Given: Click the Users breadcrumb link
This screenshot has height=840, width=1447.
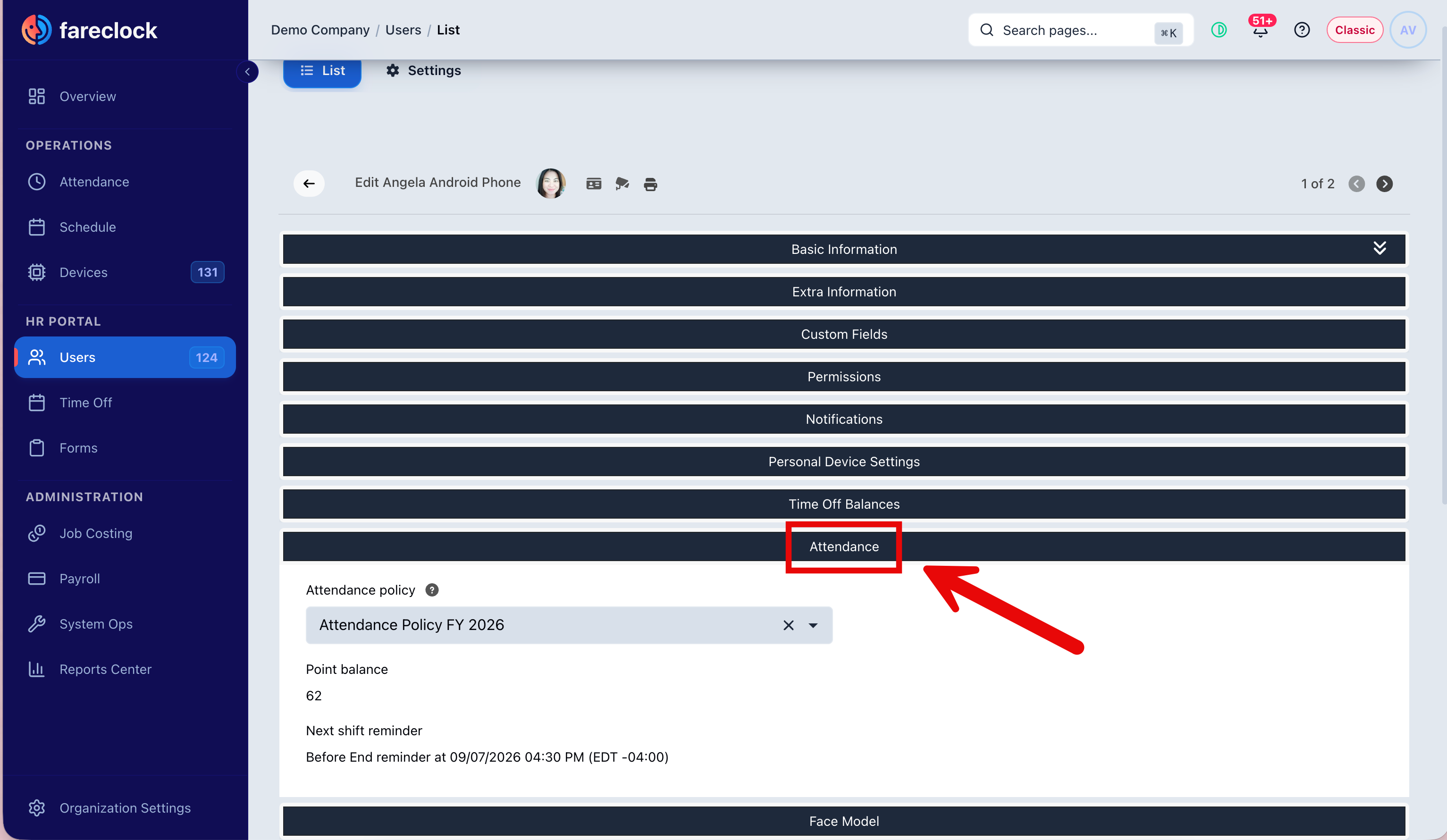Looking at the screenshot, I should pyautogui.click(x=403, y=30).
